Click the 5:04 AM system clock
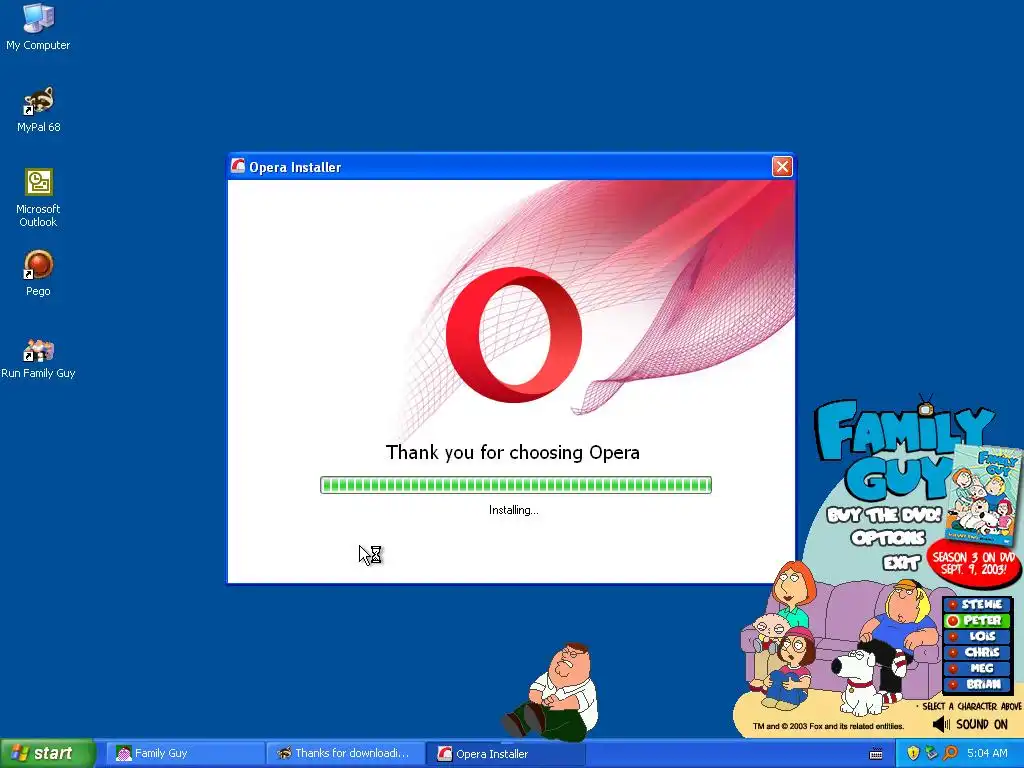The height and width of the screenshot is (768, 1024). coord(987,753)
